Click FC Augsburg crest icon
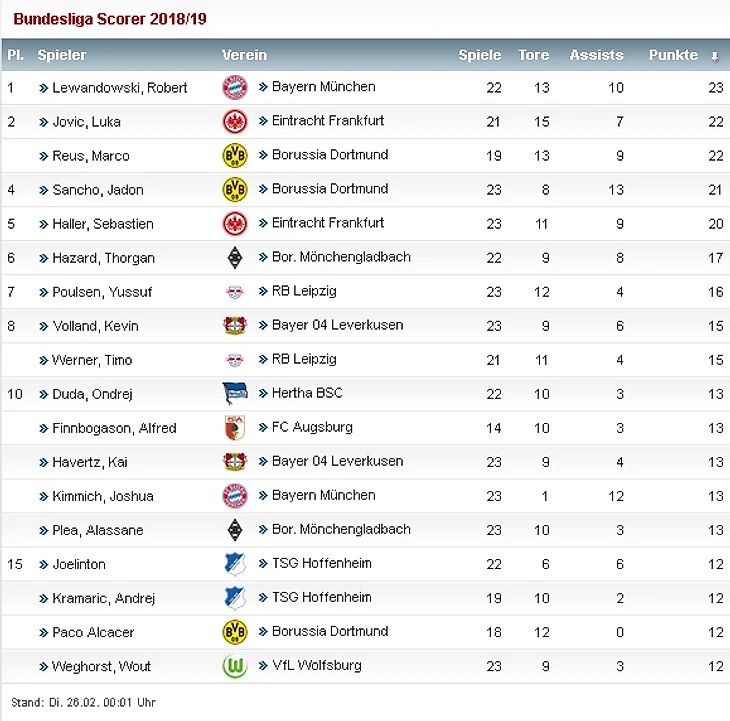This screenshot has width=730, height=721. 234,427
